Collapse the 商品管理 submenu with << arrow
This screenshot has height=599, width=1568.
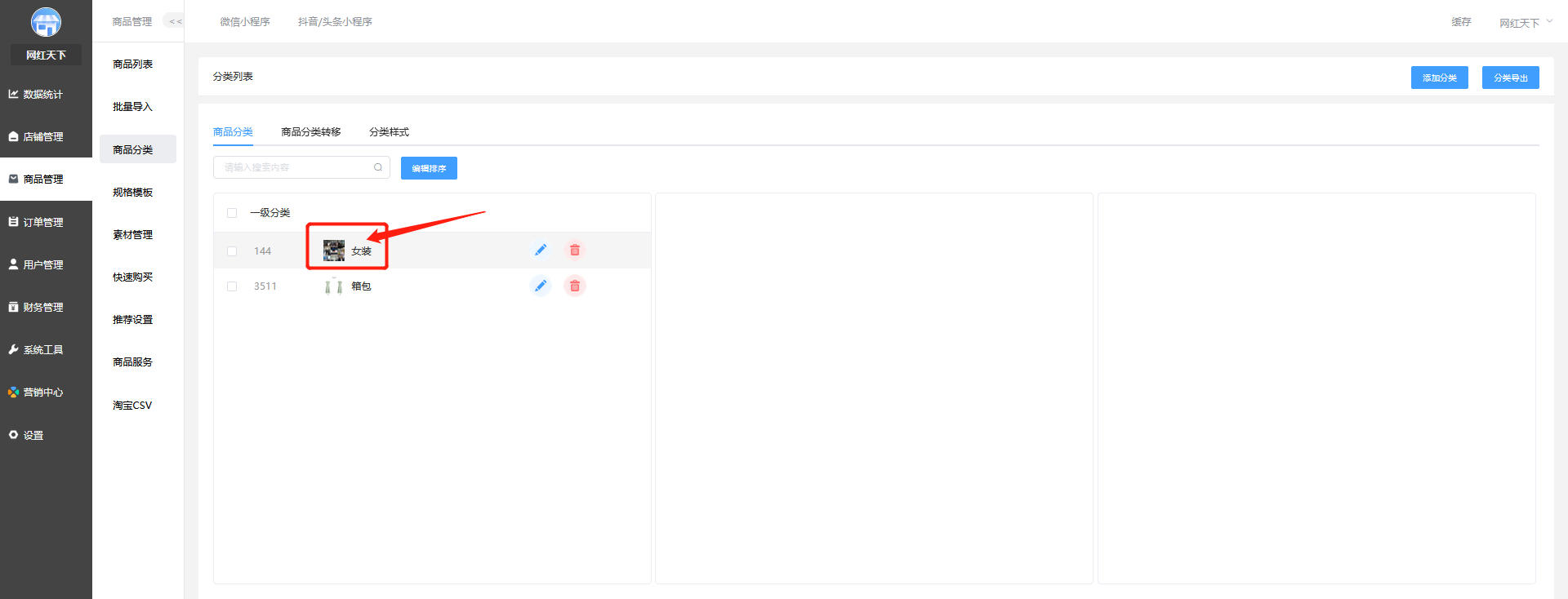(174, 21)
